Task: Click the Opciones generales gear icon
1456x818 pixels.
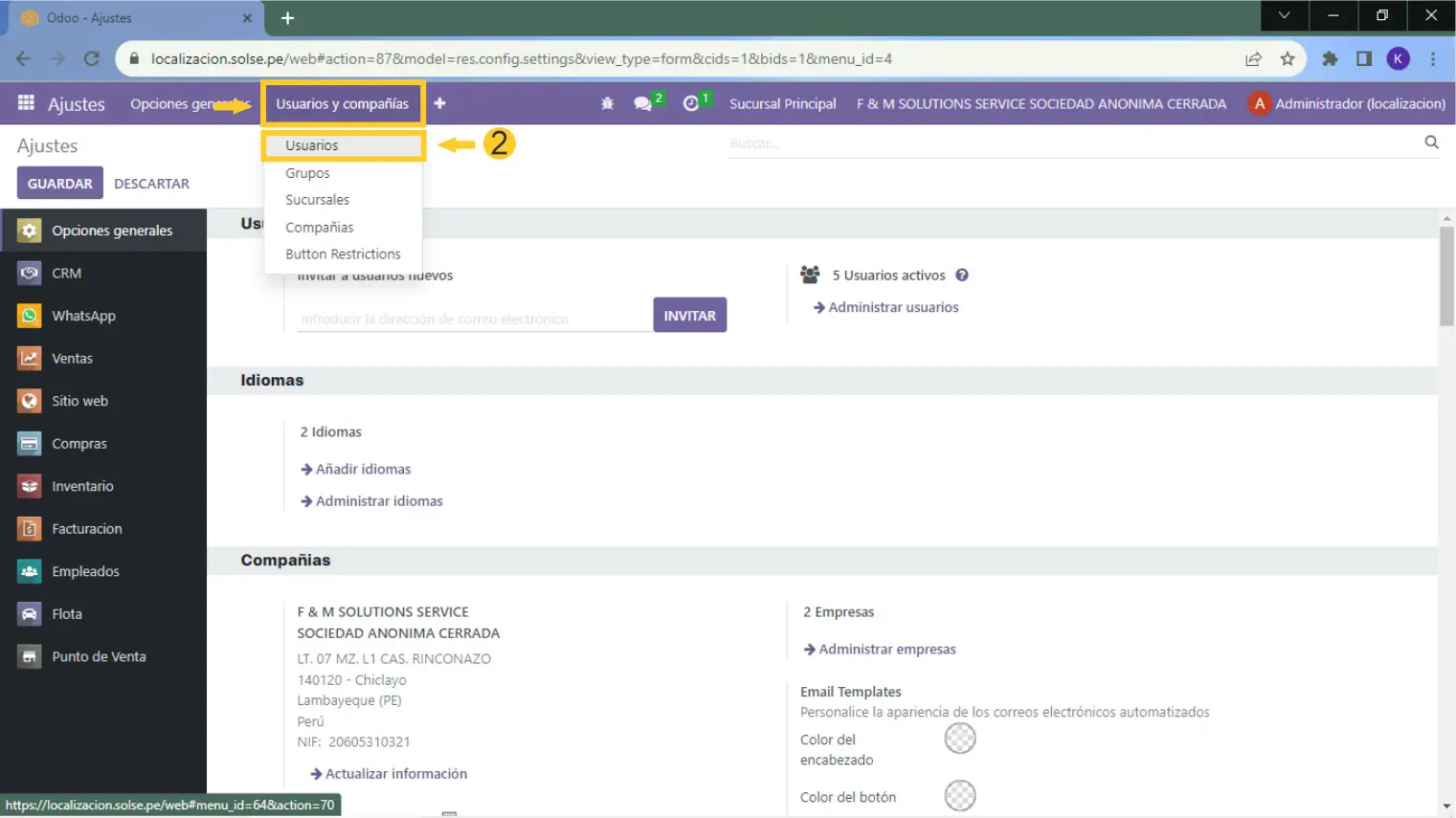Action: pyautogui.click(x=30, y=231)
